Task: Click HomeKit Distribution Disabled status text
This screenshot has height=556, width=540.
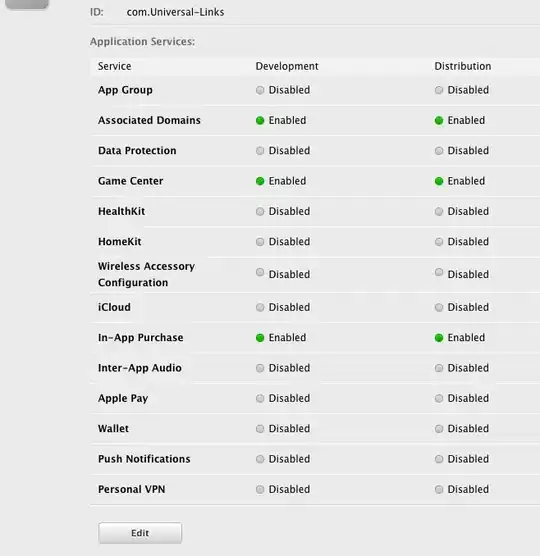Action: pyautogui.click(x=468, y=242)
